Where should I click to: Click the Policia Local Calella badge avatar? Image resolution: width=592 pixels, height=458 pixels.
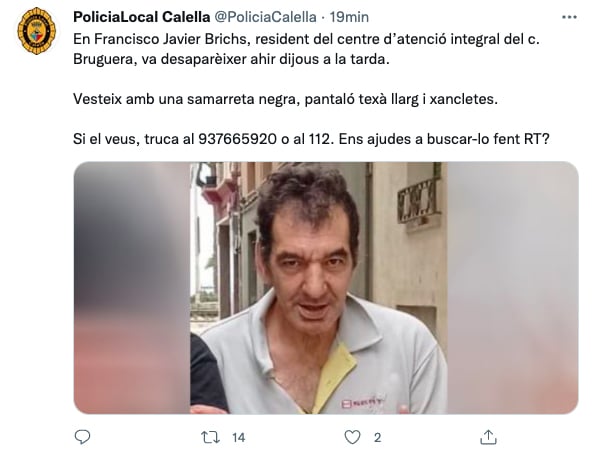(37, 31)
